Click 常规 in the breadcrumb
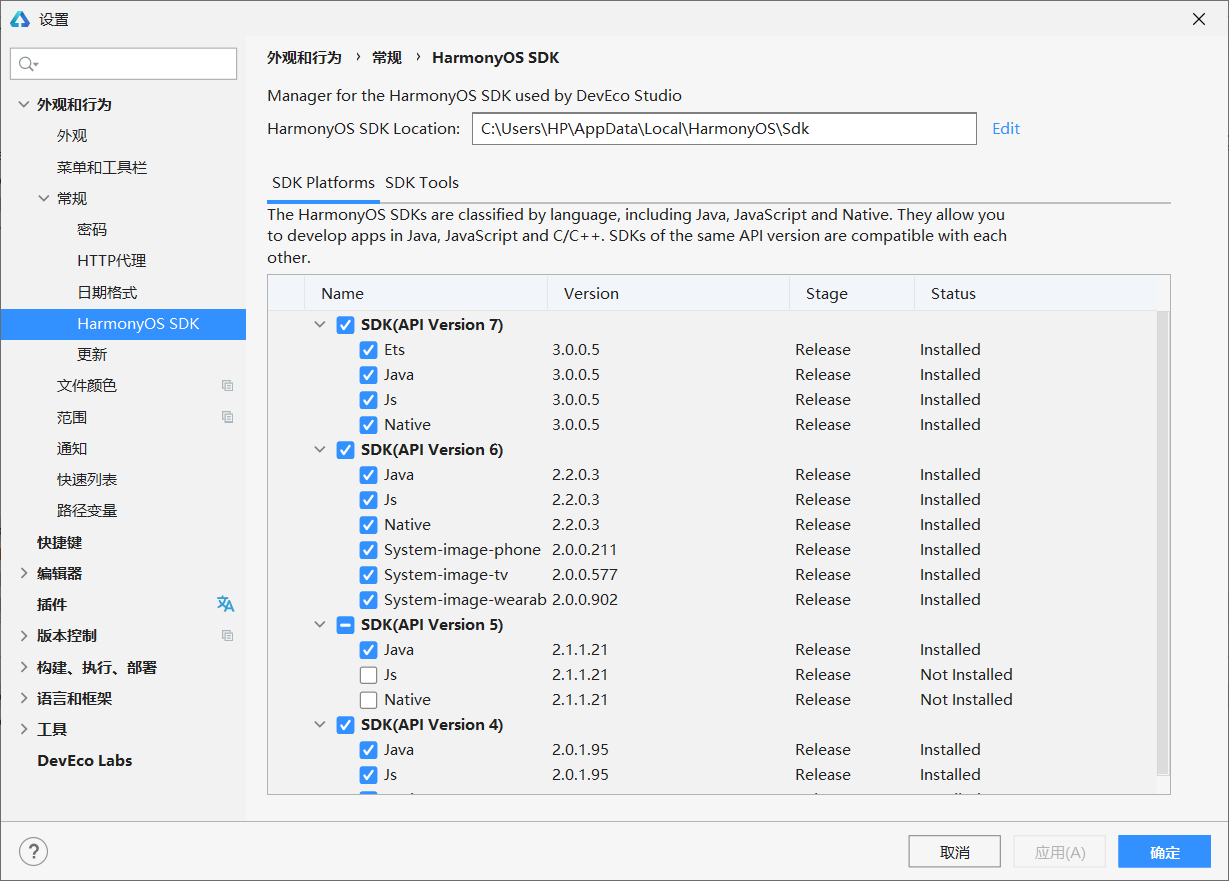The height and width of the screenshot is (881, 1229). (x=387, y=58)
